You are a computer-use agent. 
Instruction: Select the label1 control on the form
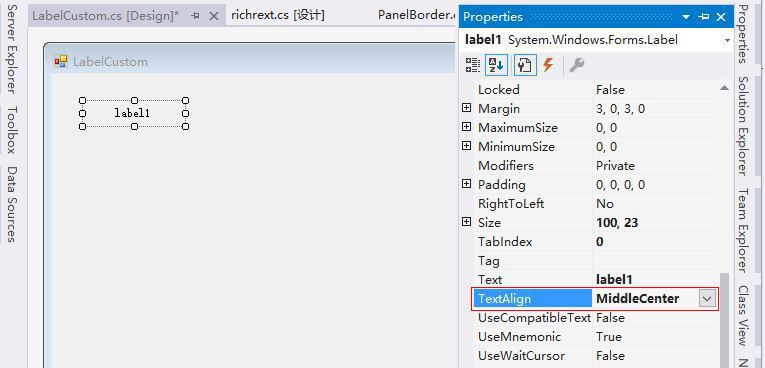pyautogui.click(x=134, y=113)
